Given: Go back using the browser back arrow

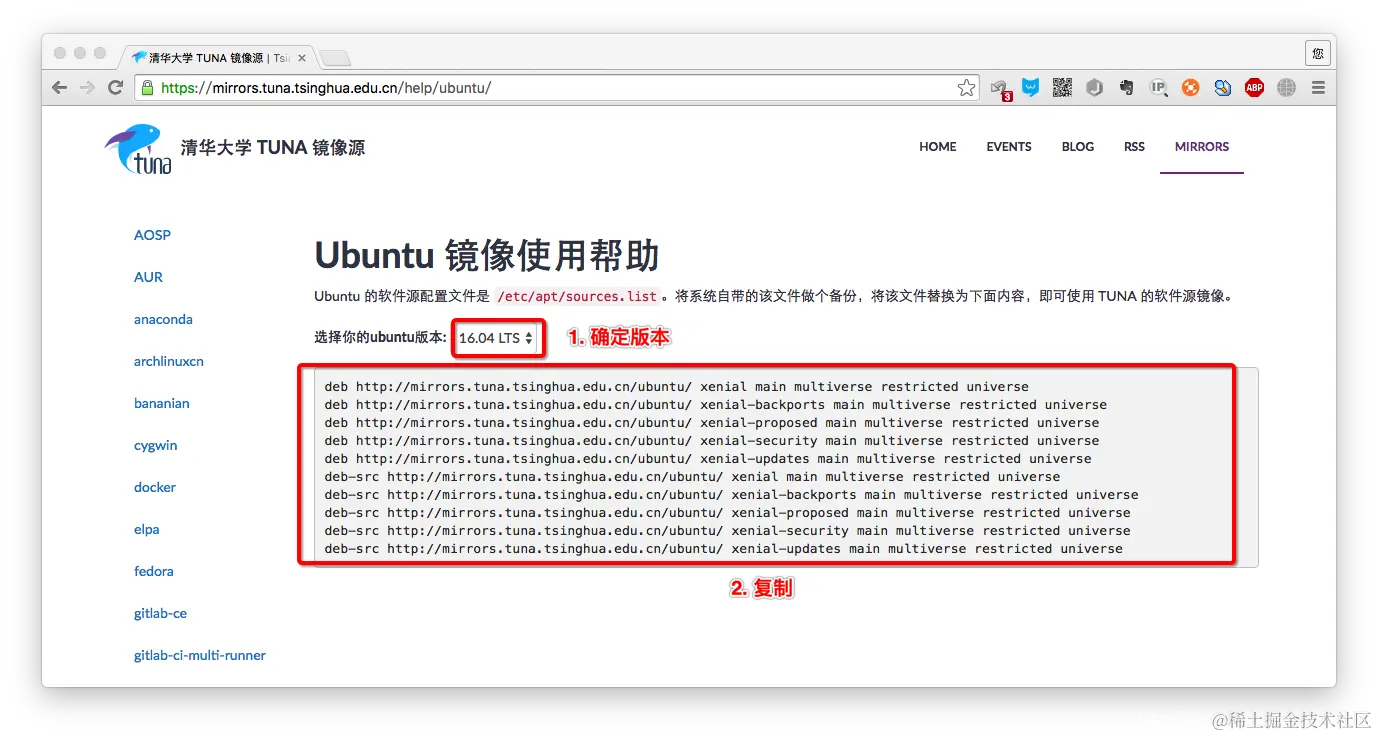Looking at the screenshot, I should point(60,88).
